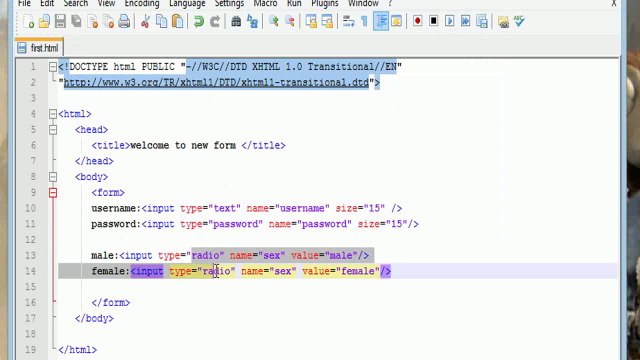Click the 'username:' label text on line 10

pyautogui.click(x=116, y=208)
